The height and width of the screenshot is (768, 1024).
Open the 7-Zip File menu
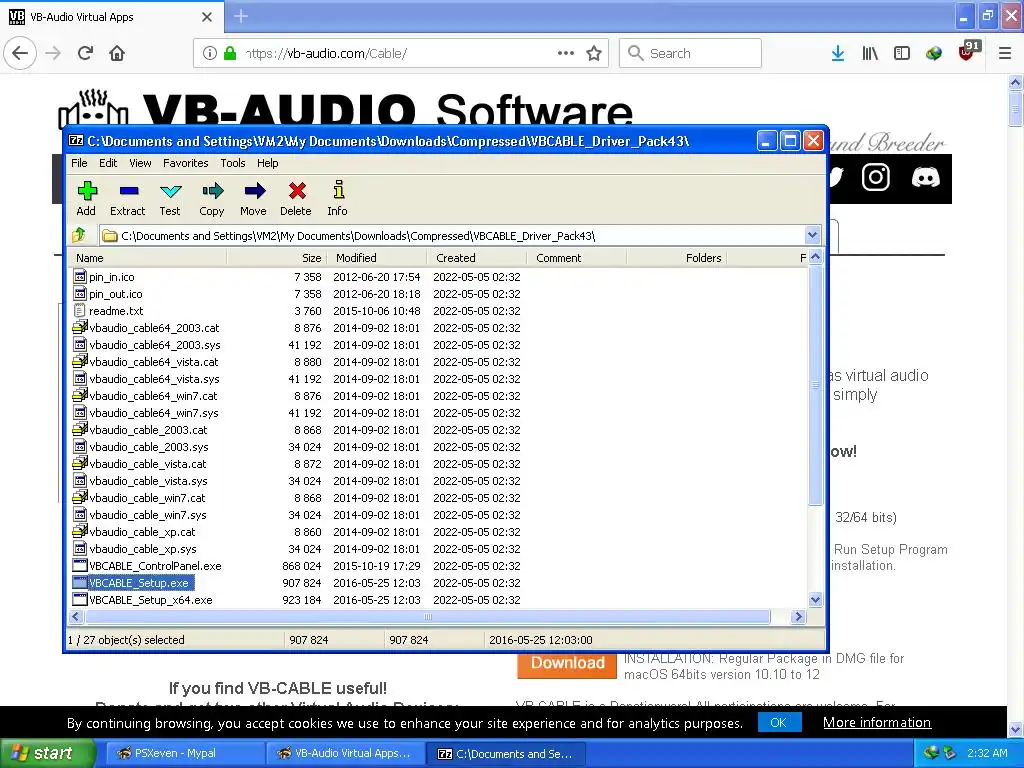coord(79,163)
